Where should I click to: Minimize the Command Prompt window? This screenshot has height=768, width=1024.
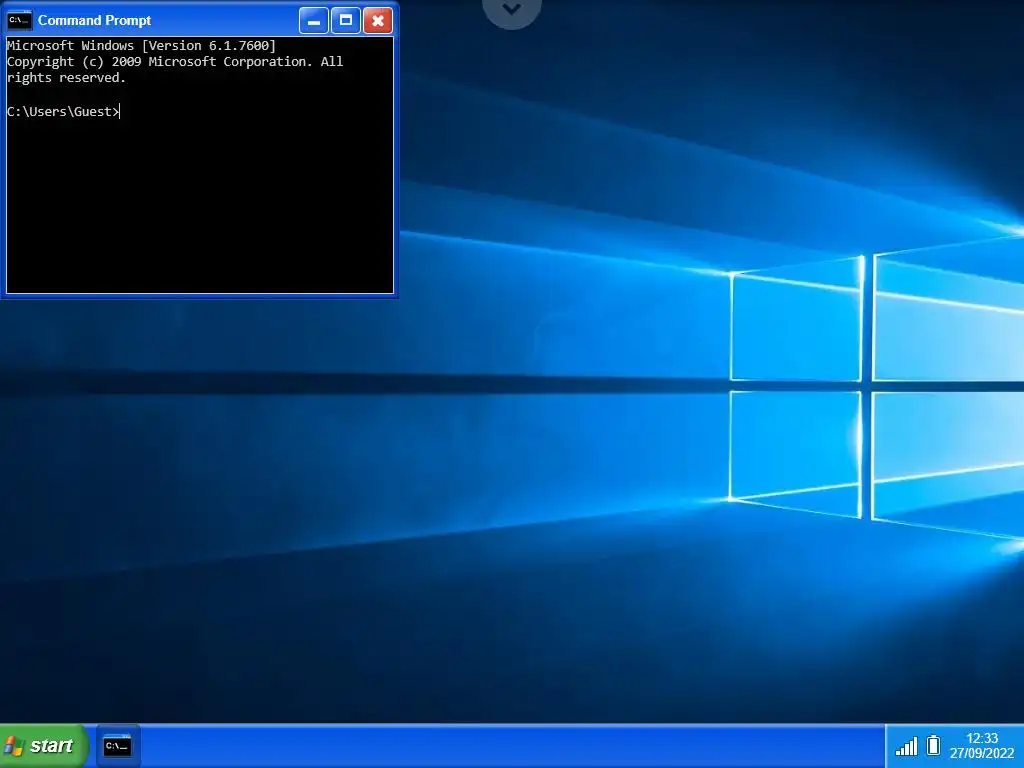(x=313, y=20)
